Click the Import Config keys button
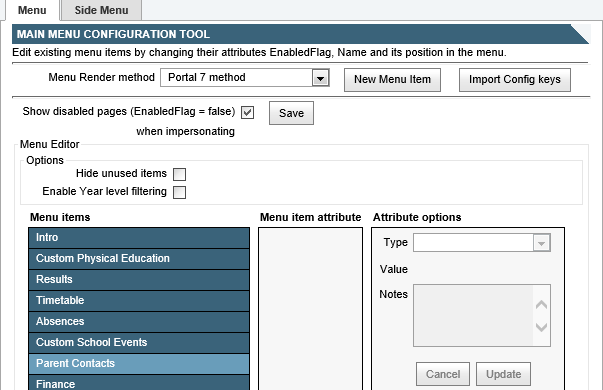This screenshot has height=390, width=603. (x=515, y=80)
